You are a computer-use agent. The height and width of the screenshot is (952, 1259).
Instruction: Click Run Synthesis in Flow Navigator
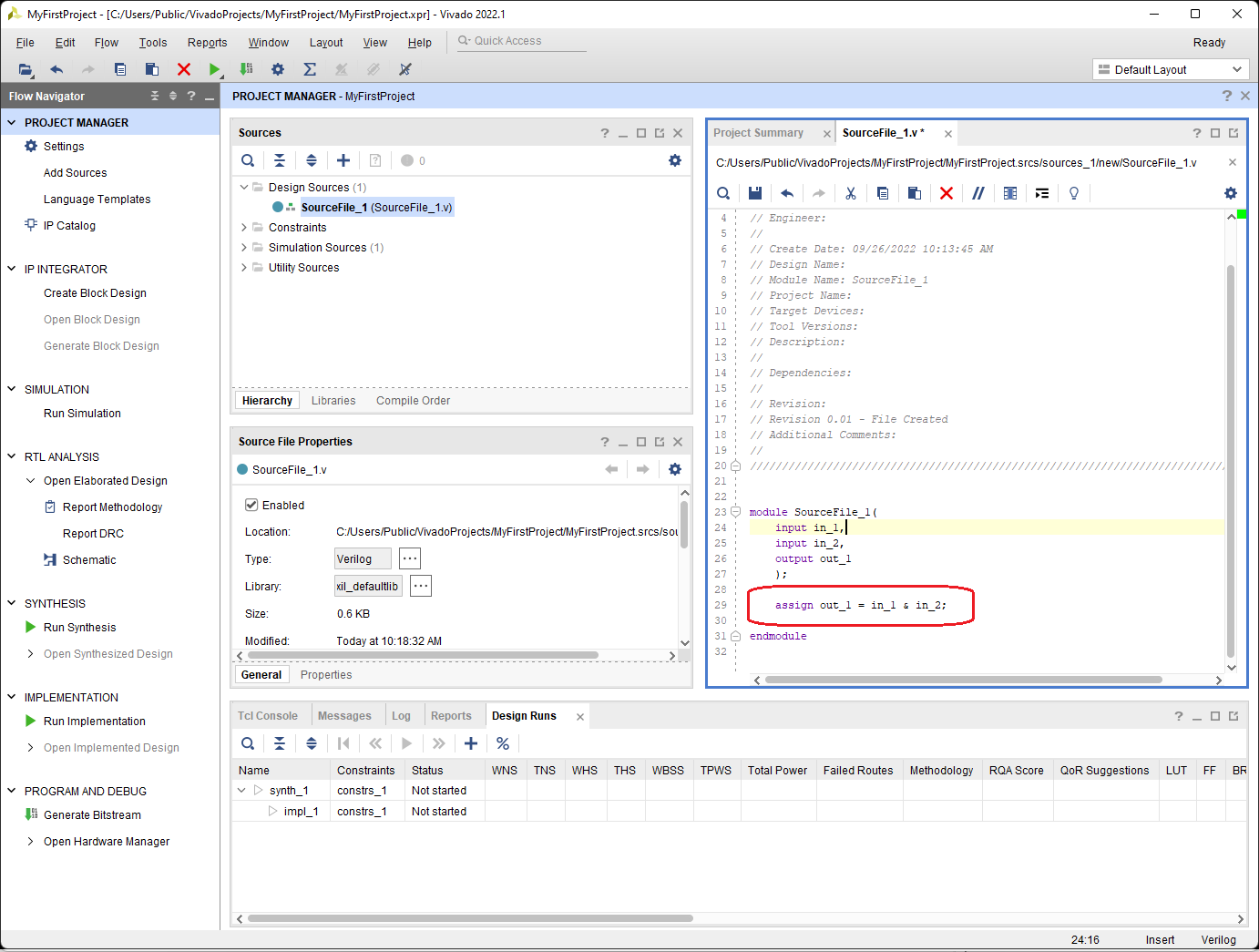coord(80,628)
